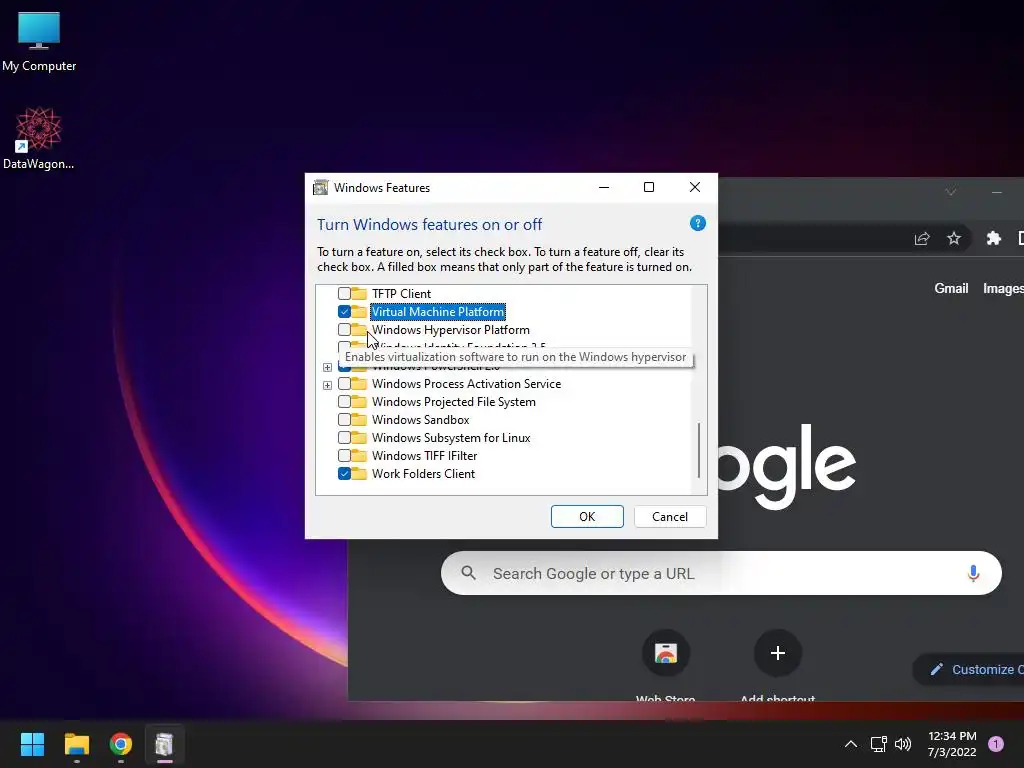Select the Windows TIFF IFilter label
This screenshot has width=1024, height=768.
(x=424, y=456)
